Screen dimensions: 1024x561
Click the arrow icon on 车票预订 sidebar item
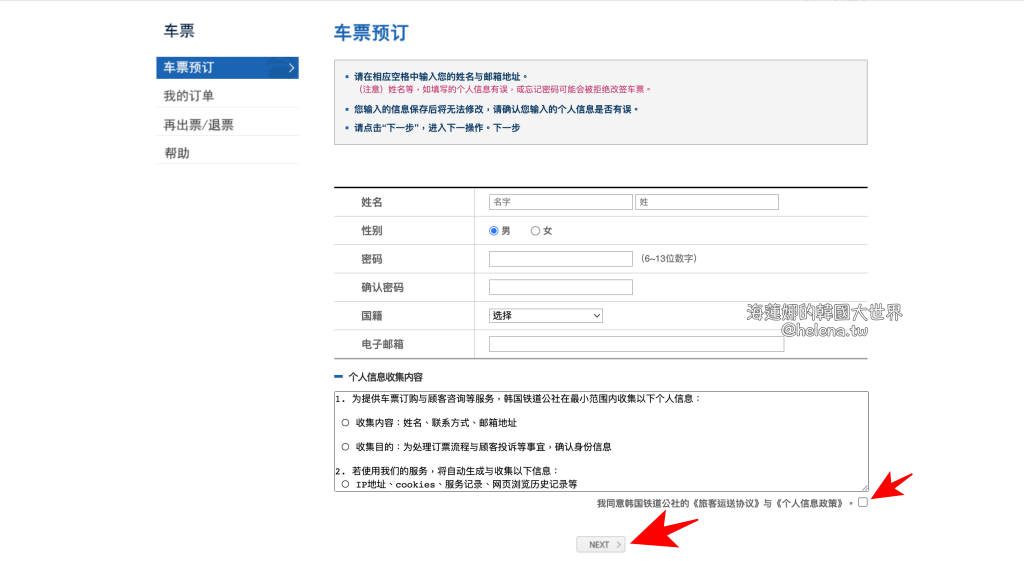(291, 68)
